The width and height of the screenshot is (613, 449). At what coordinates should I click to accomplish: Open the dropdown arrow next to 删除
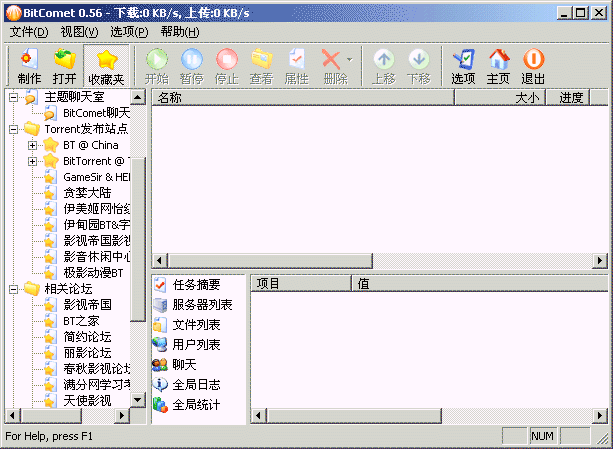tap(350, 59)
